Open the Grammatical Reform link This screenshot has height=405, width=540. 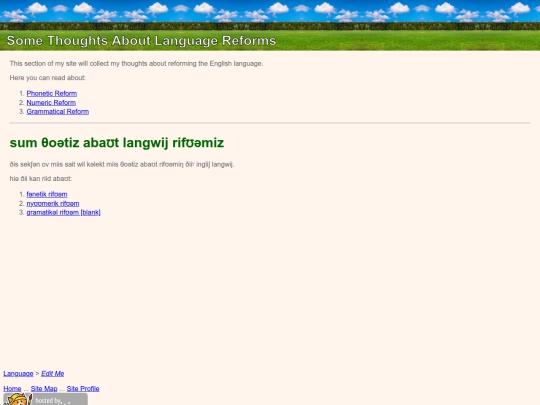(x=58, y=112)
